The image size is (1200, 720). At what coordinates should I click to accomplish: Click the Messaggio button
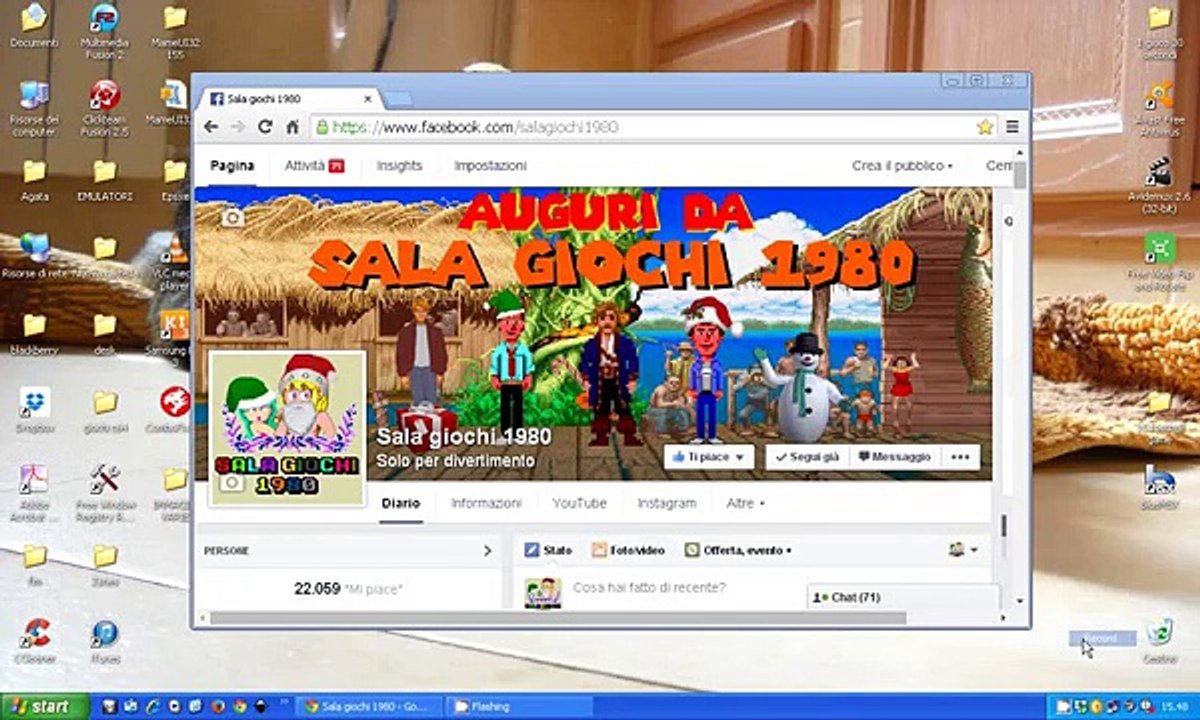tap(894, 457)
